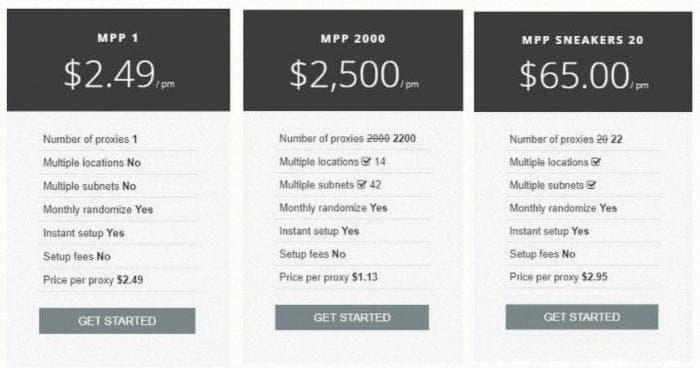Click Multiple locations check icon in MPP Sneakers 20
Screen dimensions: 700x368
coord(596,162)
